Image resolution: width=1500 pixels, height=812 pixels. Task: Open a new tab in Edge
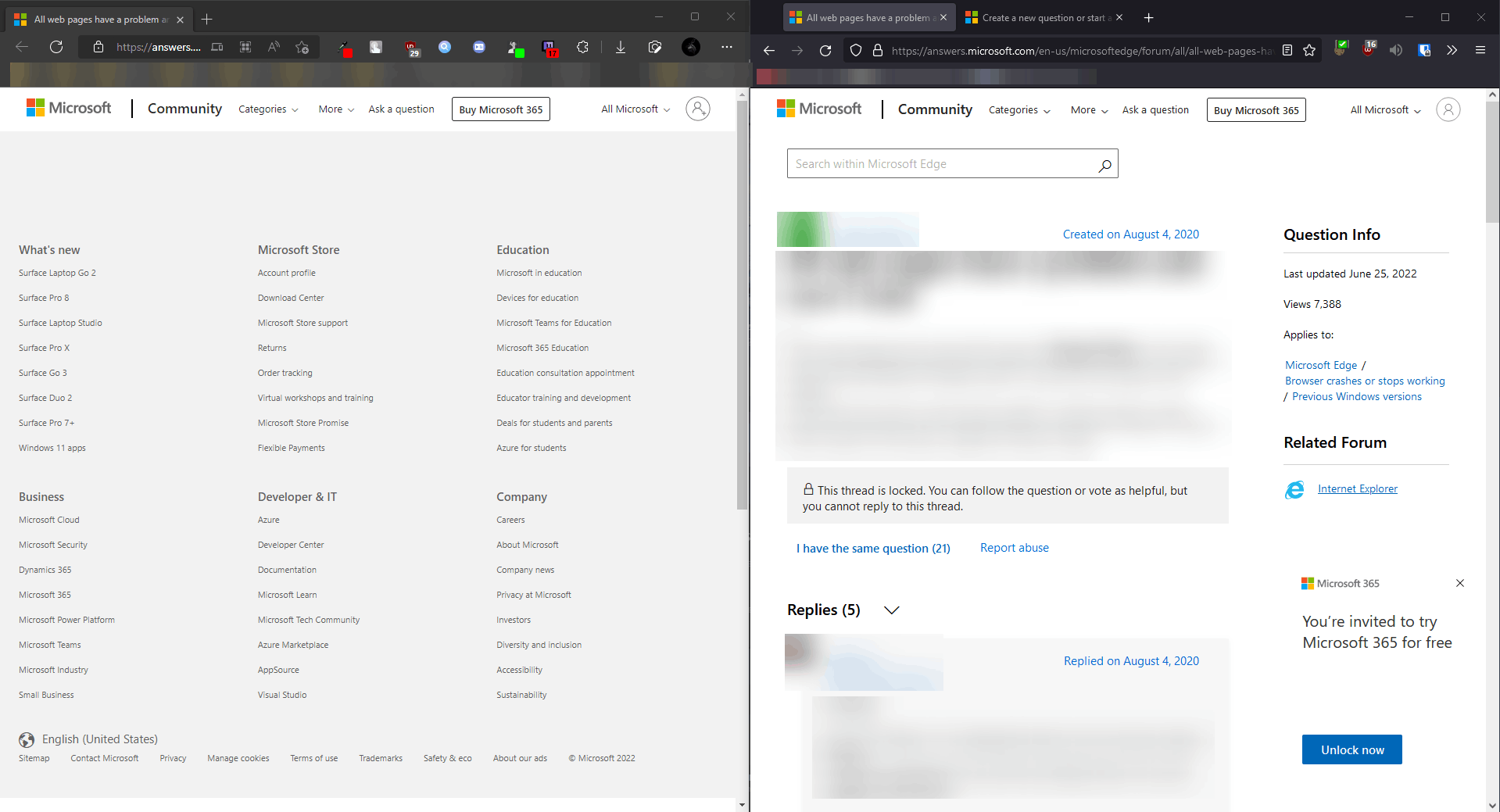(x=207, y=19)
